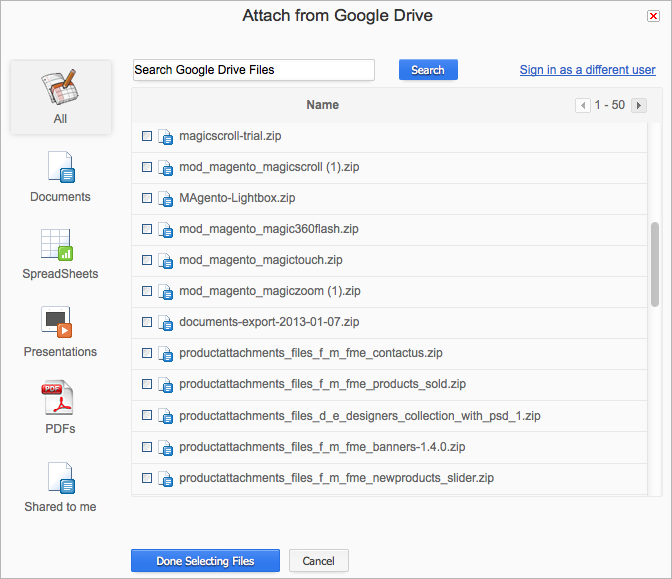This screenshot has width=672, height=579.
Task: Select documents-export-2013-01-07.zip checkbox
Action: pos(147,322)
